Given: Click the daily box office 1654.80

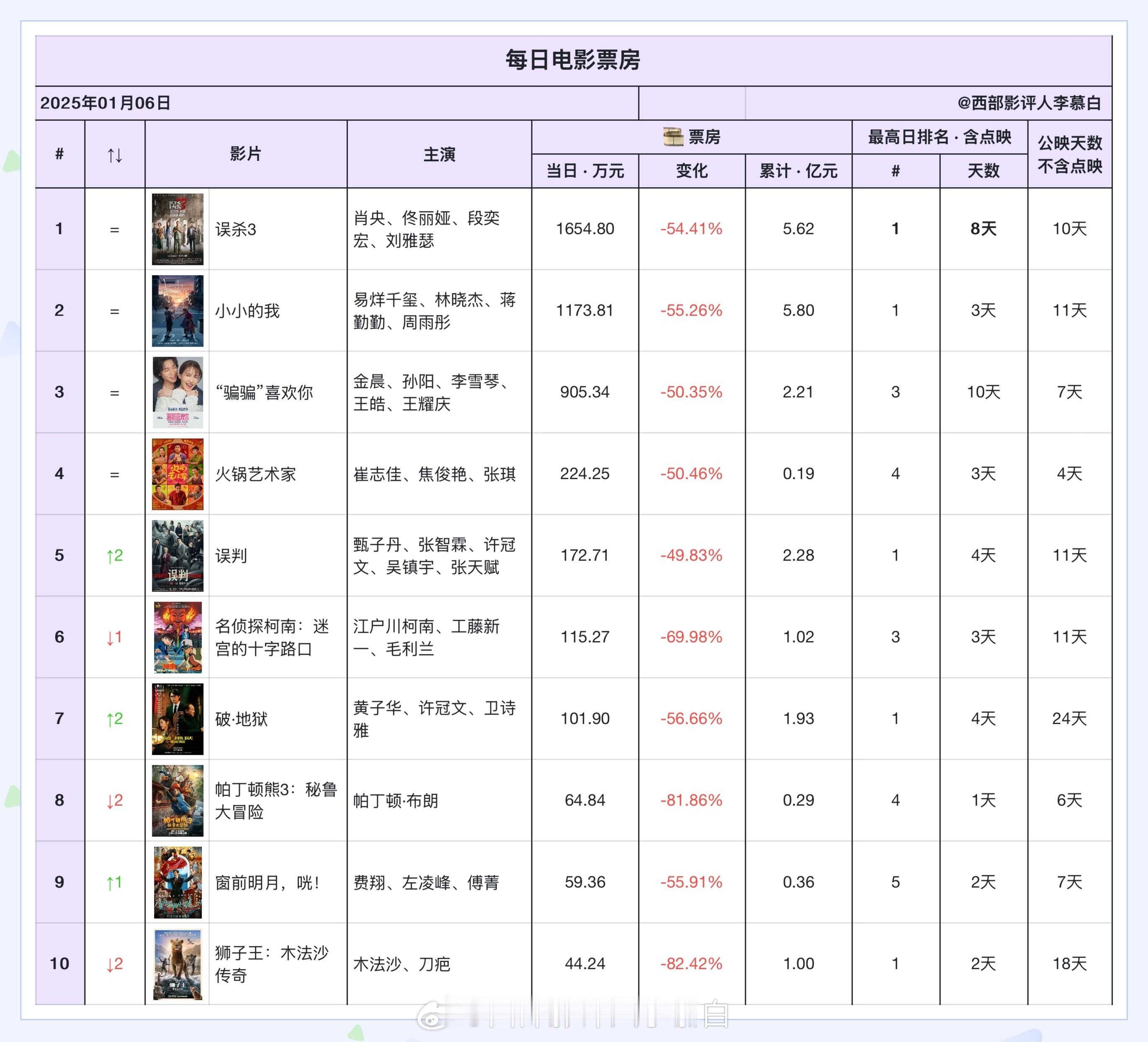Looking at the screenshot, I should tap(585, 229).
